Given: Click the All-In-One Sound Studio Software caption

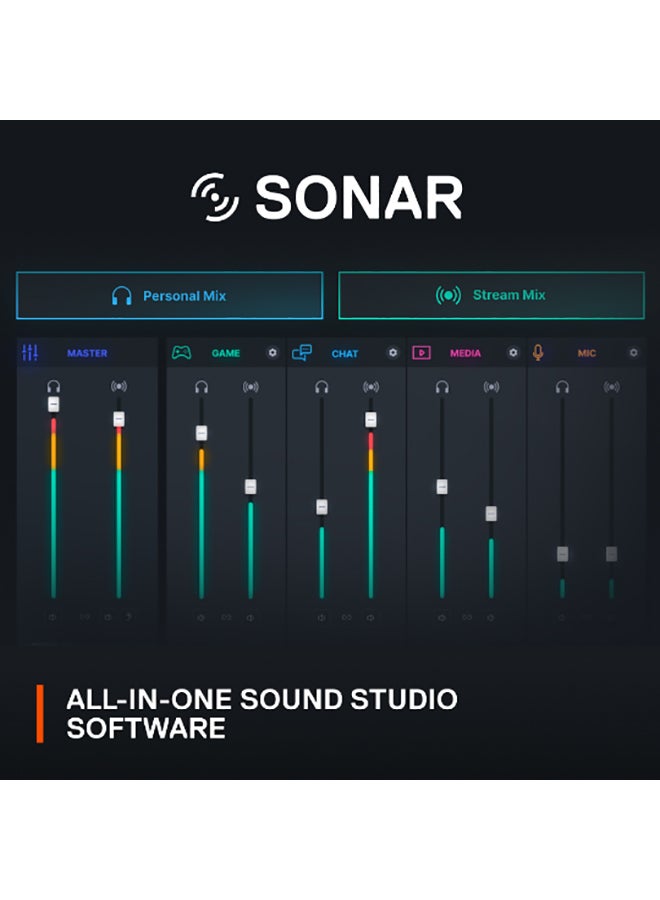Looking at the screenshot, I should point(262,713).
